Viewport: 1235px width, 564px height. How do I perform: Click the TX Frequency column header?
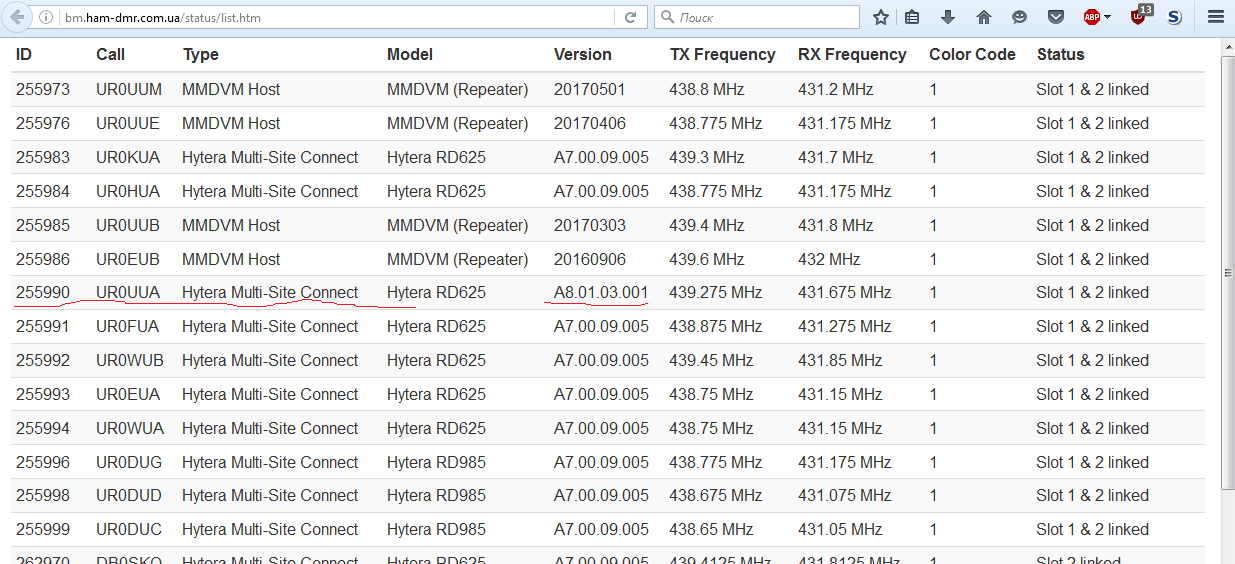[722, 55]
